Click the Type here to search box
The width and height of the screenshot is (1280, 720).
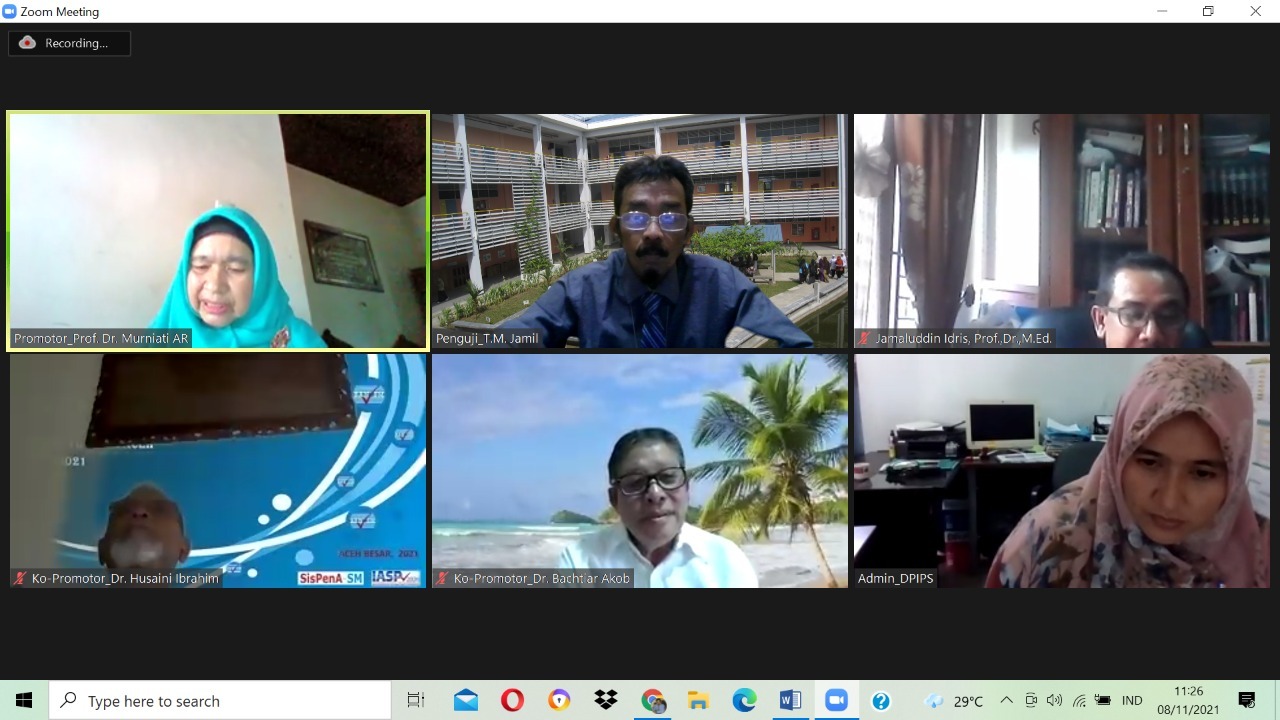(220, 701)
